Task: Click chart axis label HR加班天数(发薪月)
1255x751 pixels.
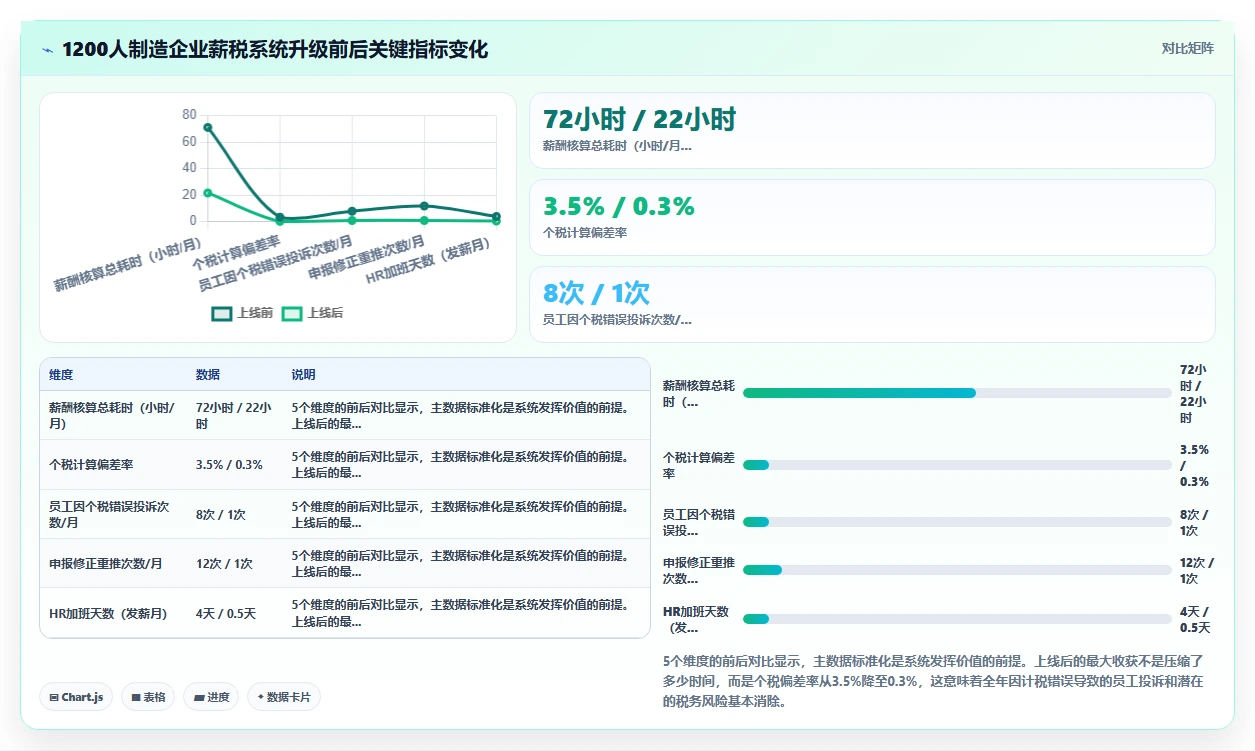Action: click(x=428, y=260)
